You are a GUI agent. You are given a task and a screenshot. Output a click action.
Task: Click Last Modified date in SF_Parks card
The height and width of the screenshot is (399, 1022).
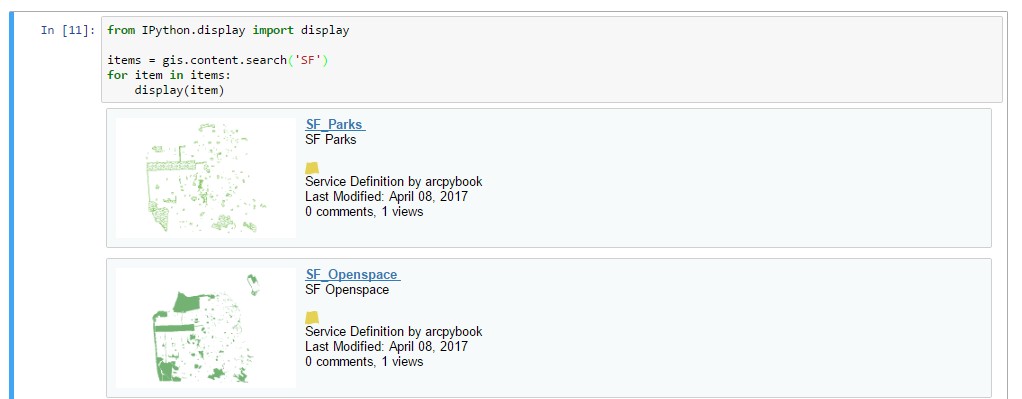click(x=387, y=197)
